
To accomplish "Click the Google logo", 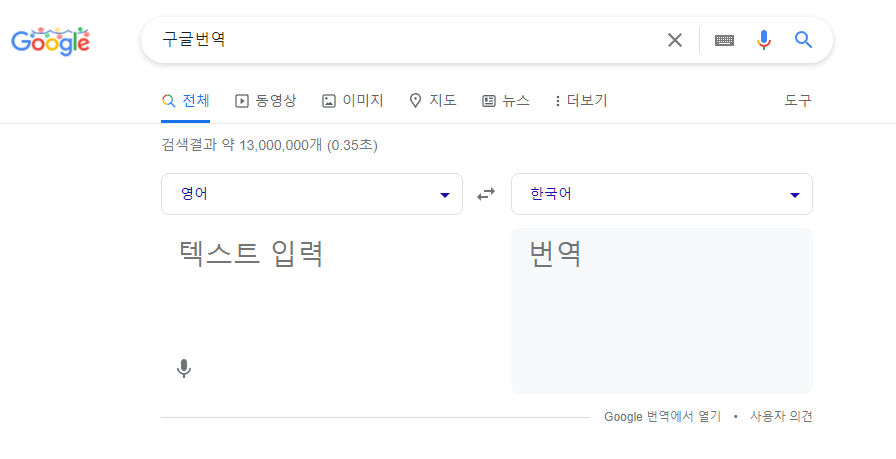I will click(50, 41).
